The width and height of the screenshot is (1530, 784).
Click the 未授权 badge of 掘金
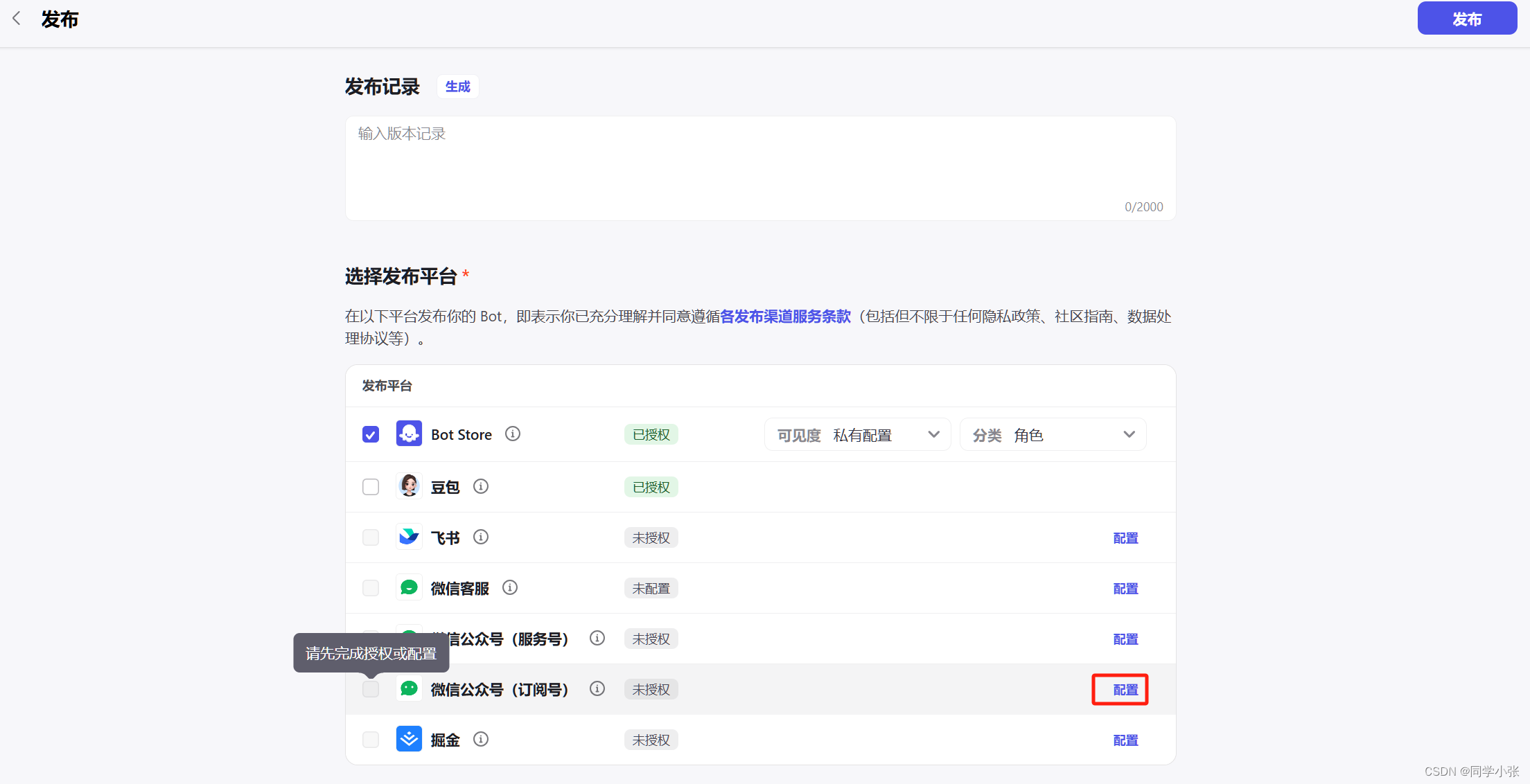pyautogui.click(x=651, y=740)
